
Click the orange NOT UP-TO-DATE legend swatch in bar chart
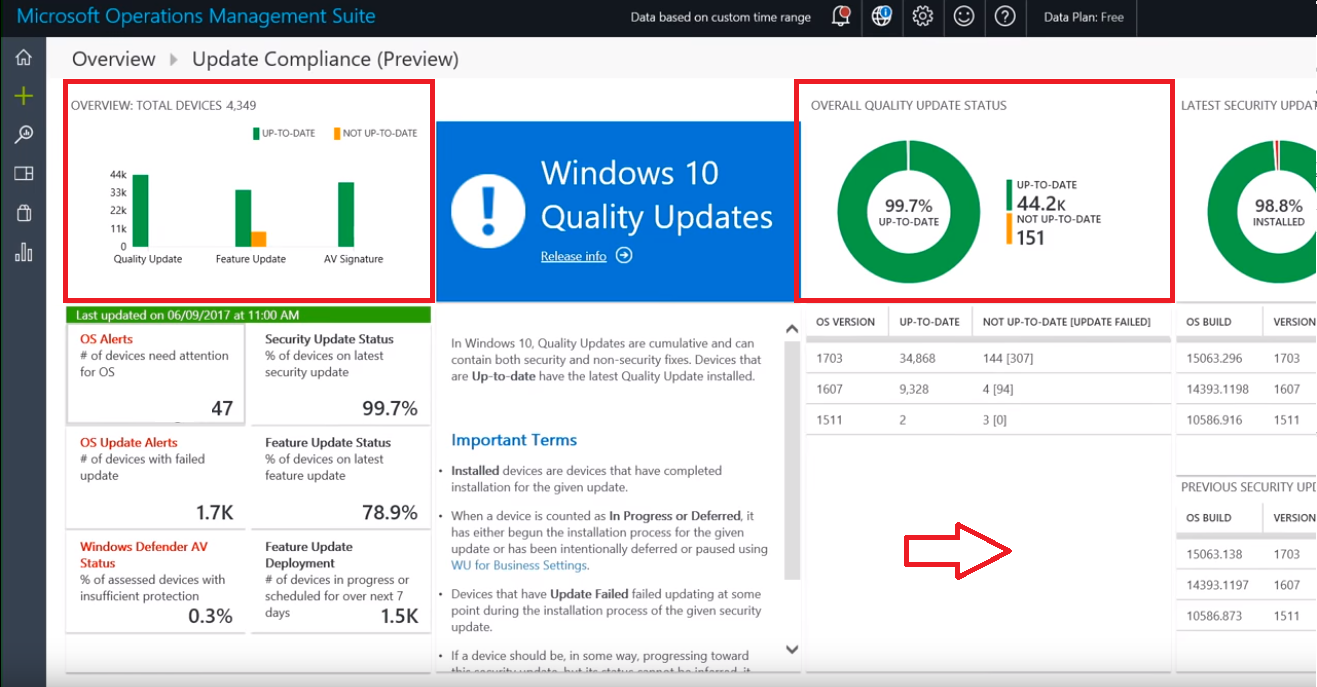335,133
